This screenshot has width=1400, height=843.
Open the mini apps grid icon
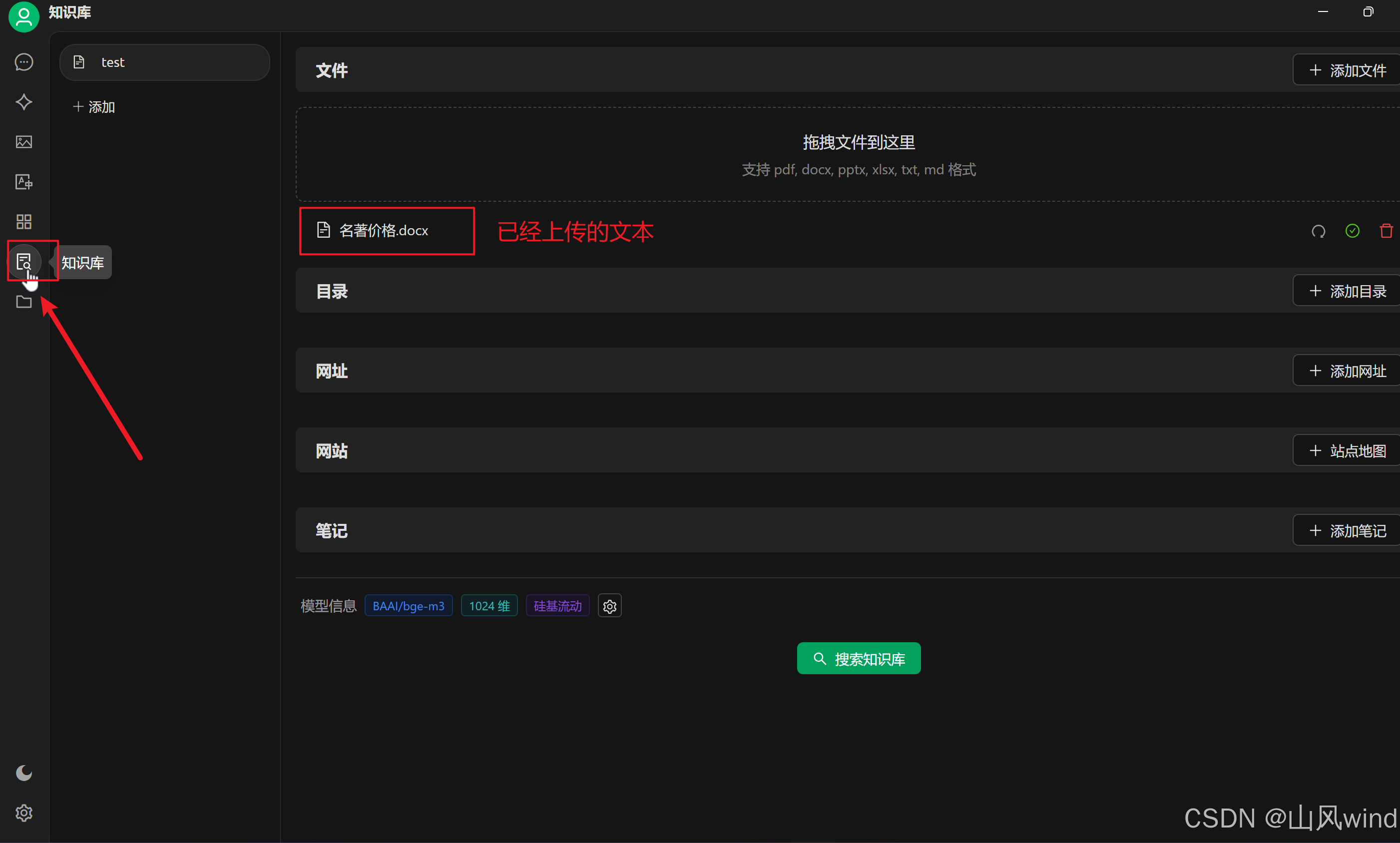pos(23,222)
